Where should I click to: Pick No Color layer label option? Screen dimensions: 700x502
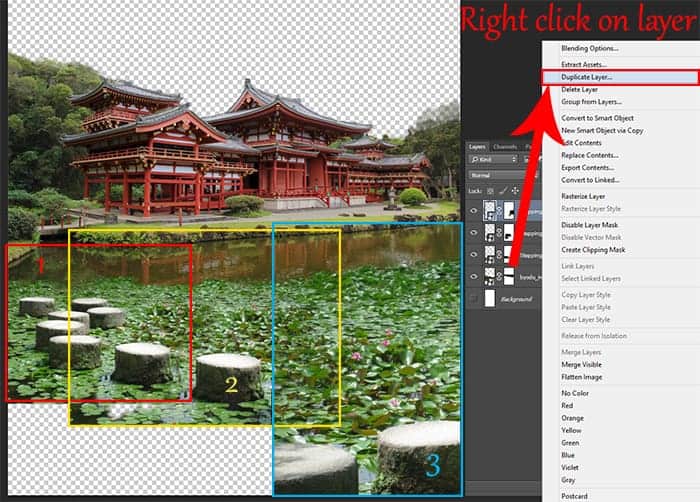[x=575, y=393]
